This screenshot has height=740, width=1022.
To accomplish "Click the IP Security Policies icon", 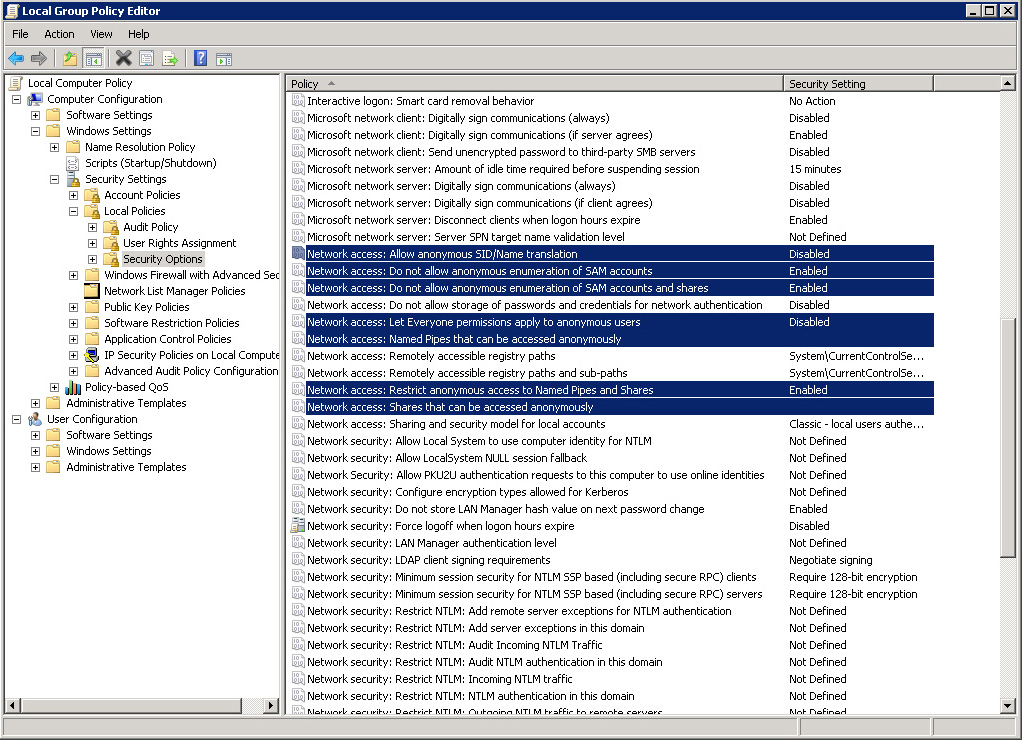I will pos(92,355).
